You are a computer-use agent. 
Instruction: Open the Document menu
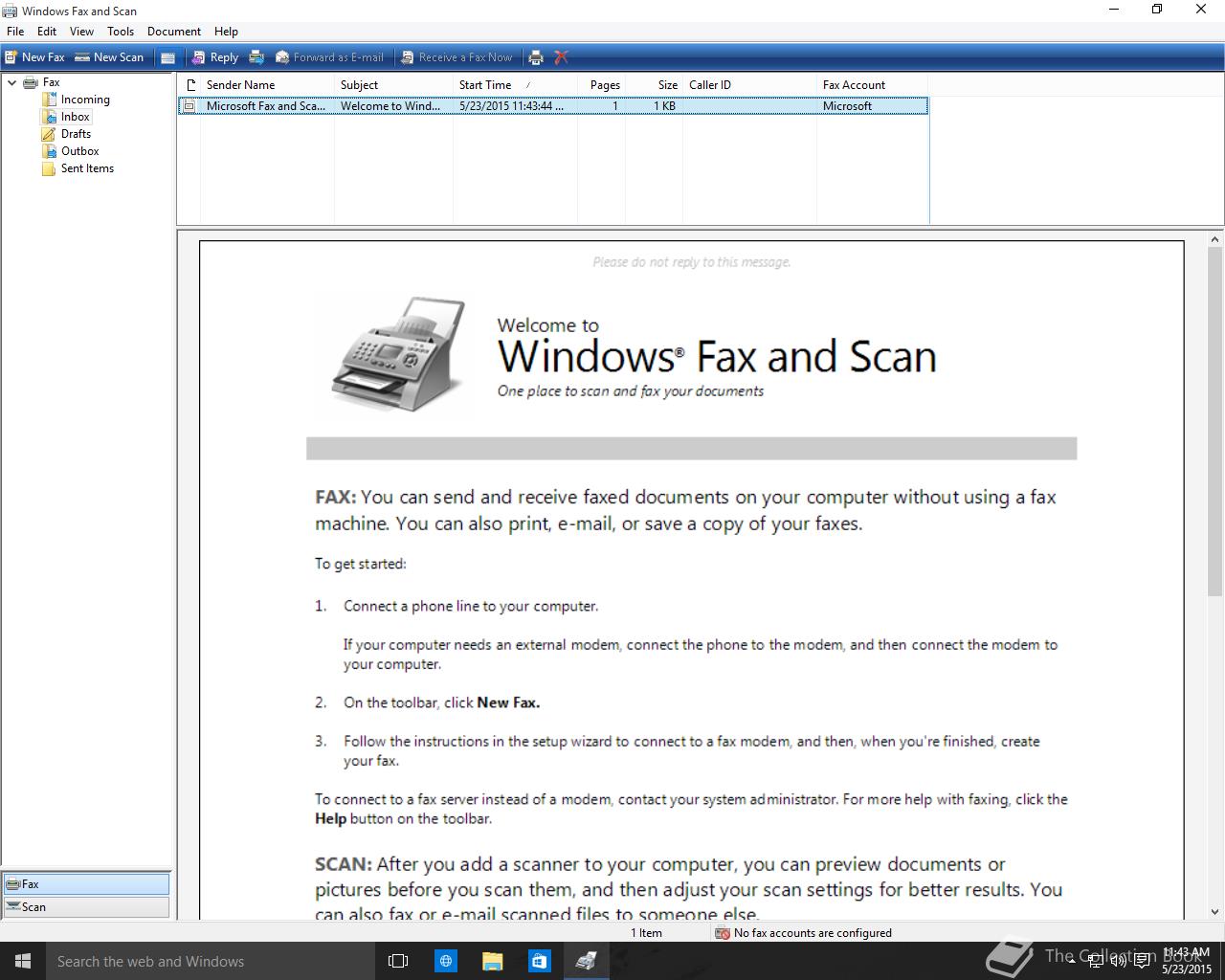point(174,32)
